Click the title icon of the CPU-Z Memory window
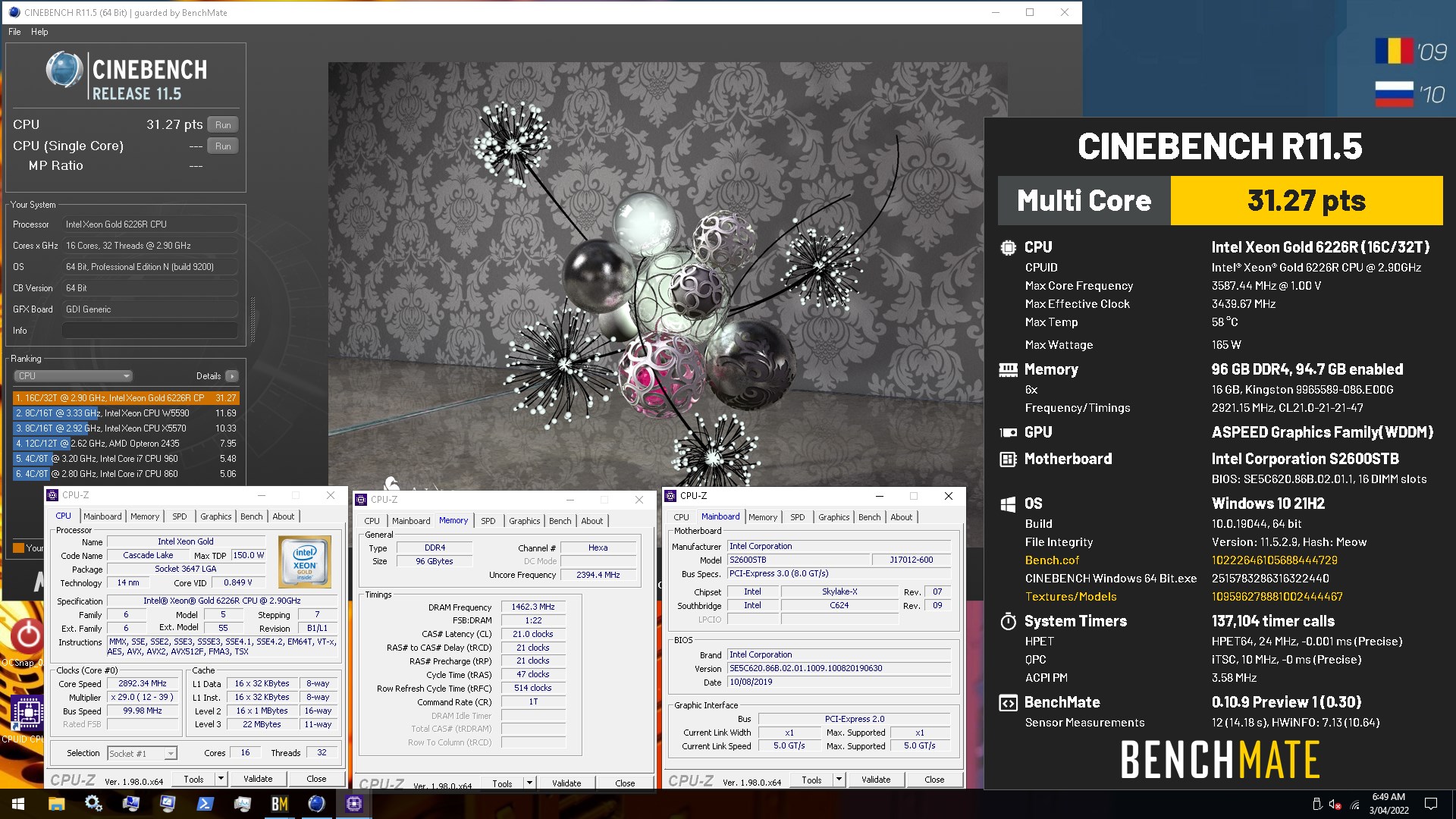 (x=361, y=500)
